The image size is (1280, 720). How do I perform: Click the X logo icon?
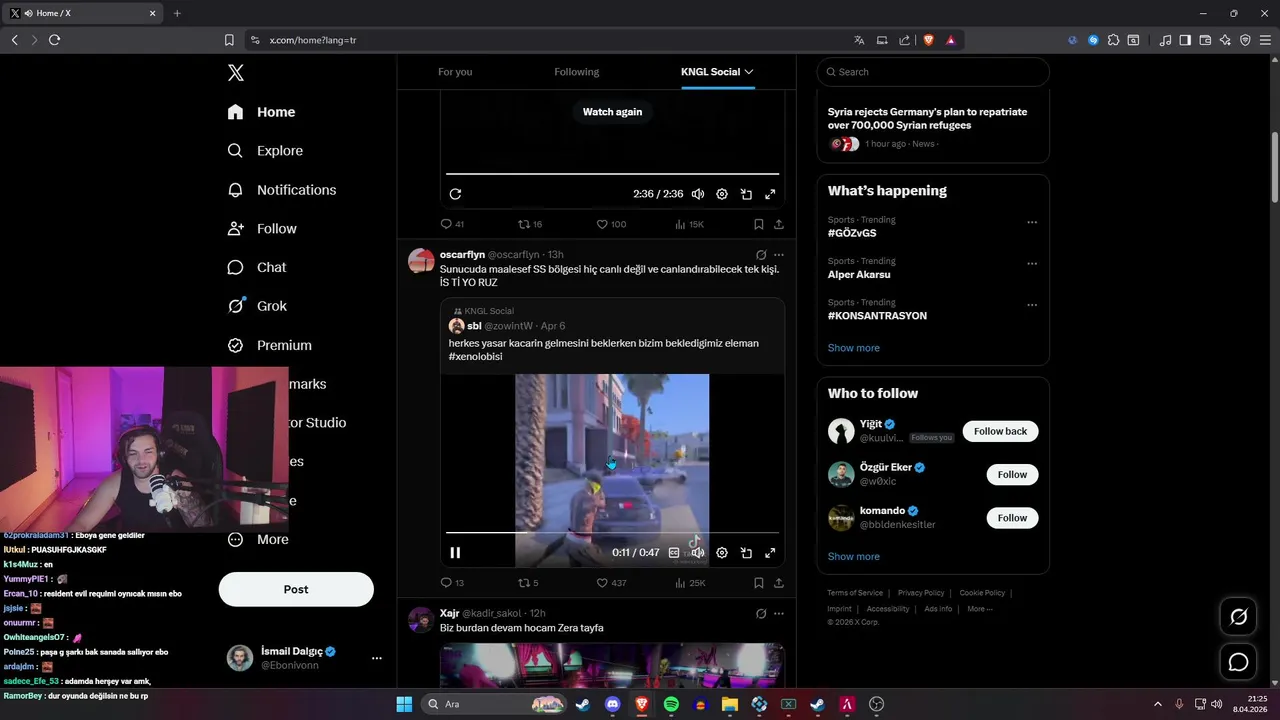[x=236, y=72]
